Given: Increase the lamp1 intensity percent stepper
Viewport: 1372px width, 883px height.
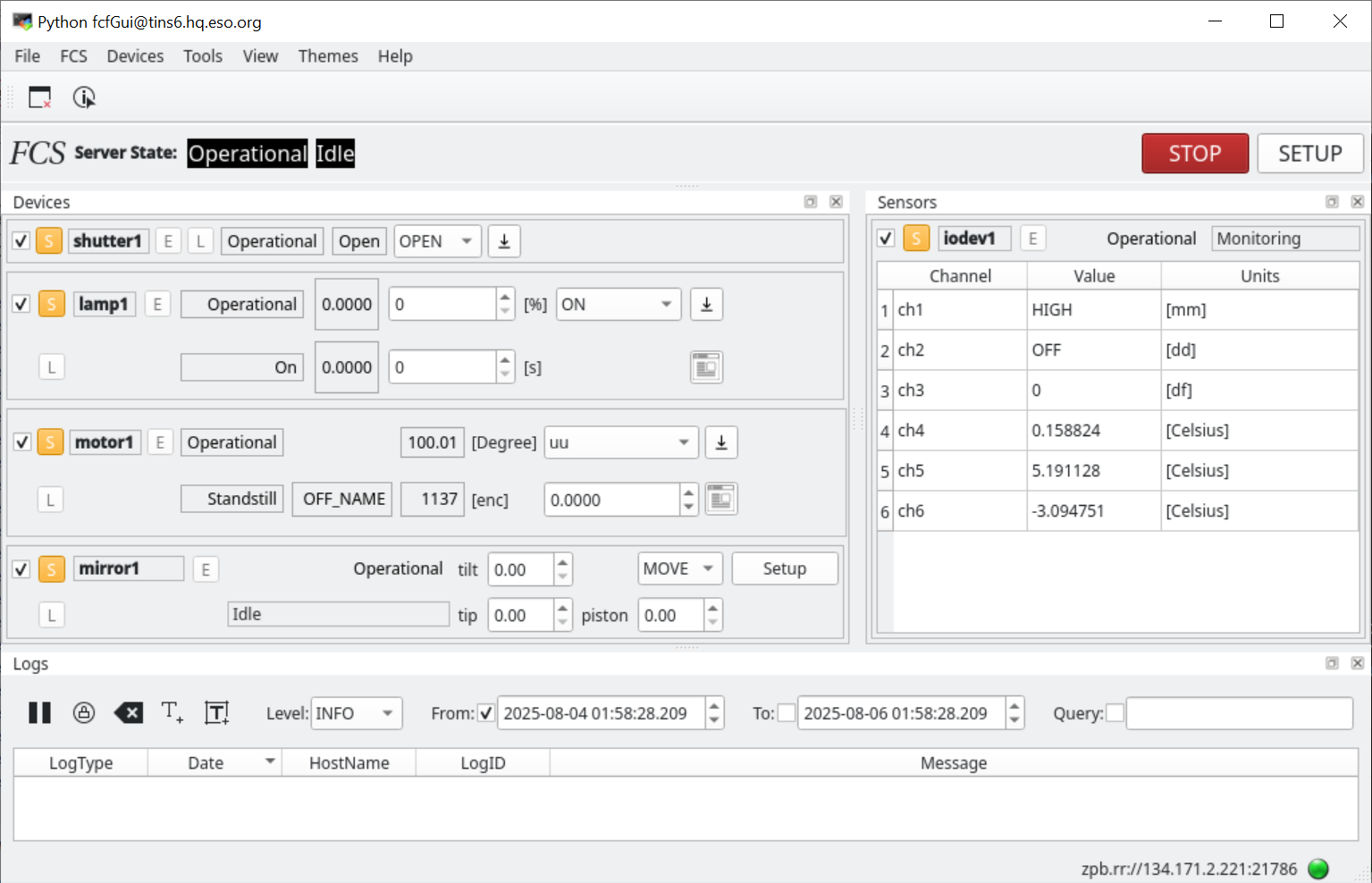Looking at the screenshot, I should pos(506,298).
